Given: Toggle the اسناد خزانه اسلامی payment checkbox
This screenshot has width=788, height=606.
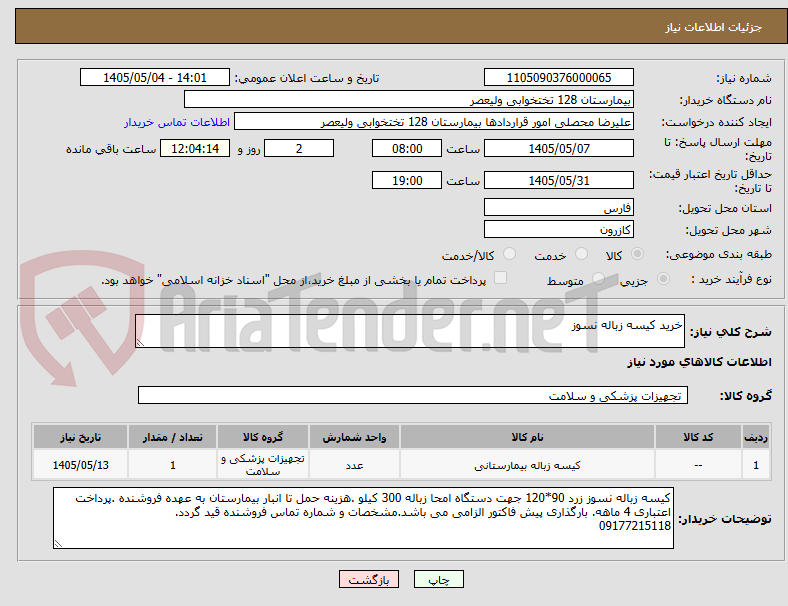Looking at the screenshot, I should click(501, 278).
